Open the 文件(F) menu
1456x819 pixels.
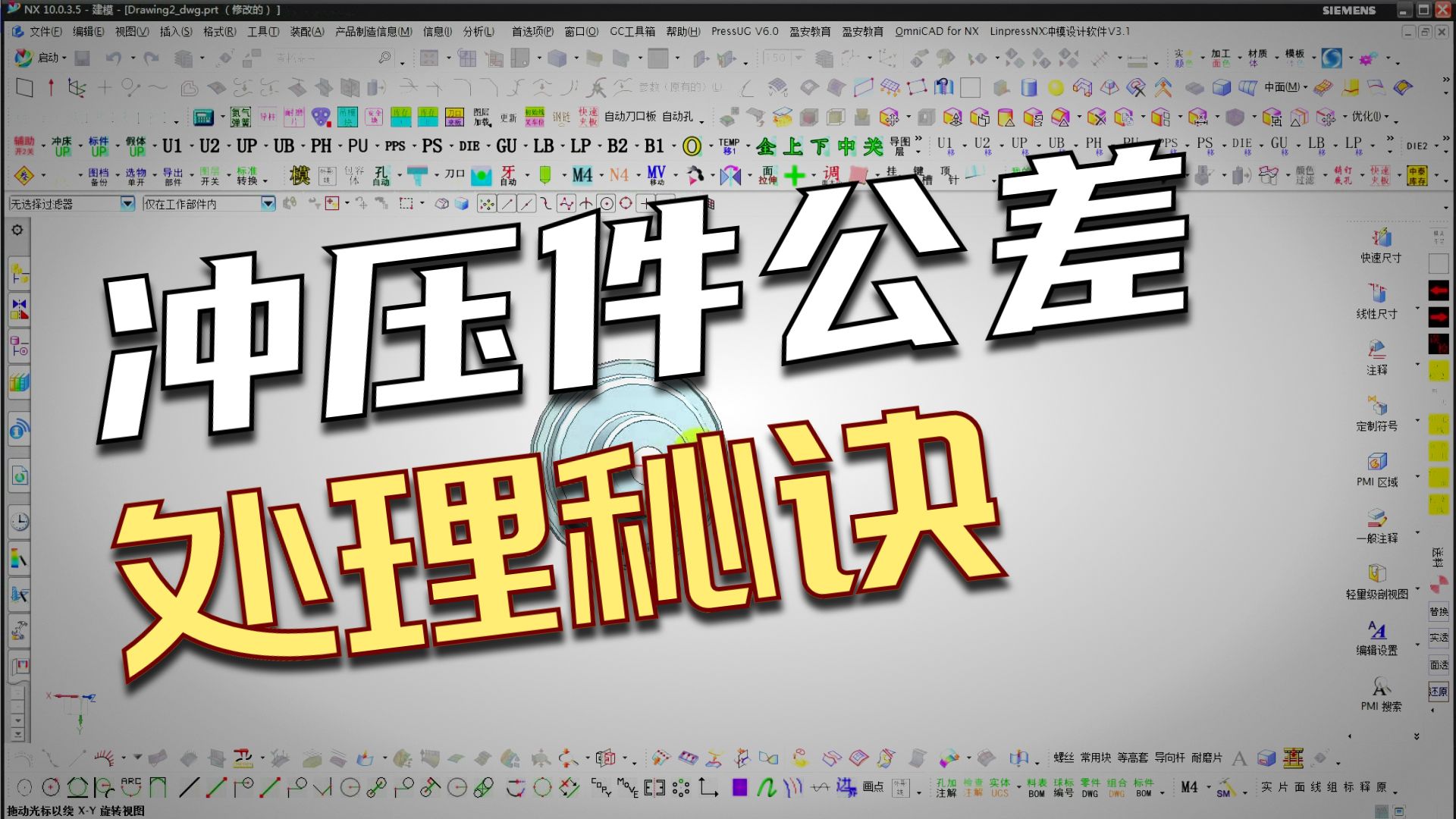pos(45,31)
